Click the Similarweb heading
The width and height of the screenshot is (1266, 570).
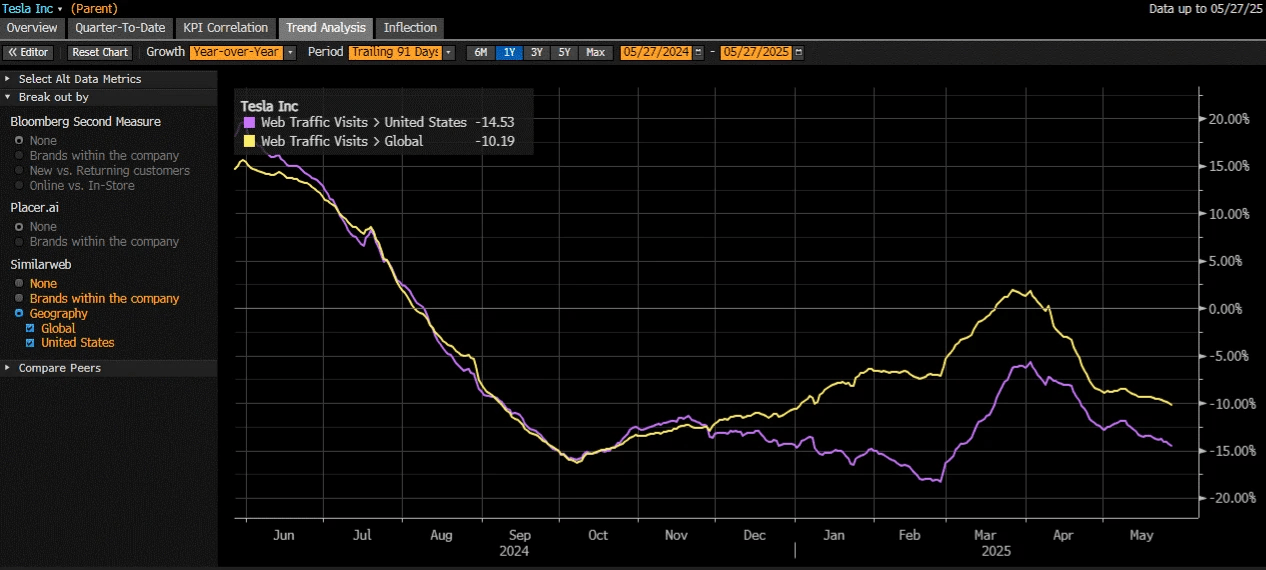[41, 265]
